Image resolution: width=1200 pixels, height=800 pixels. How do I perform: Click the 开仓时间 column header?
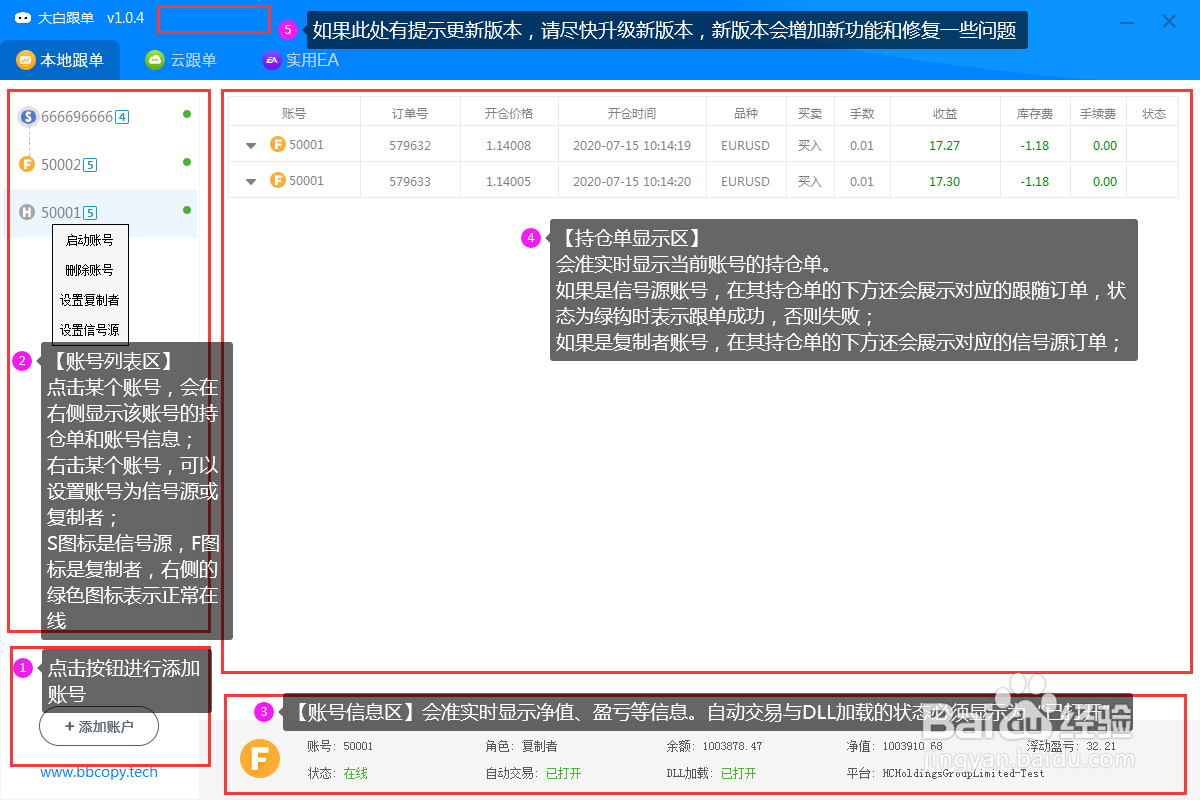pos(632,114)
